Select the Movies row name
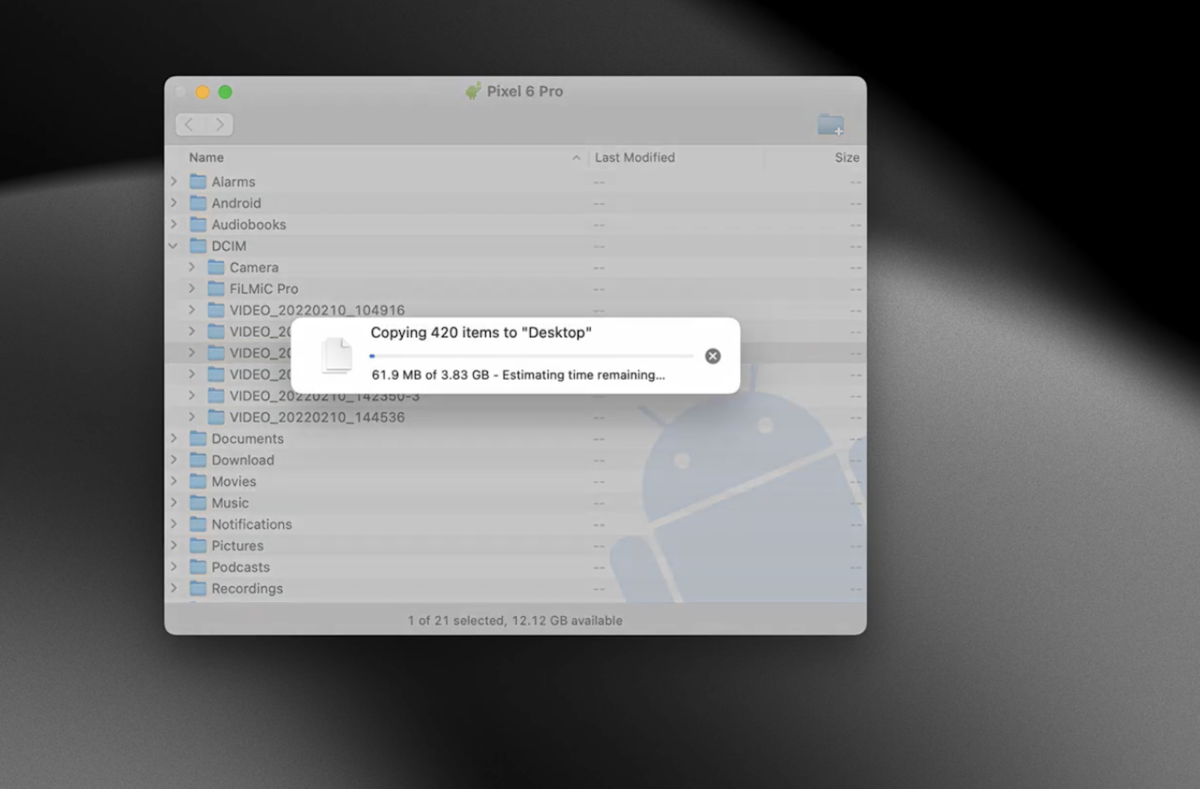 click(234, 482)
